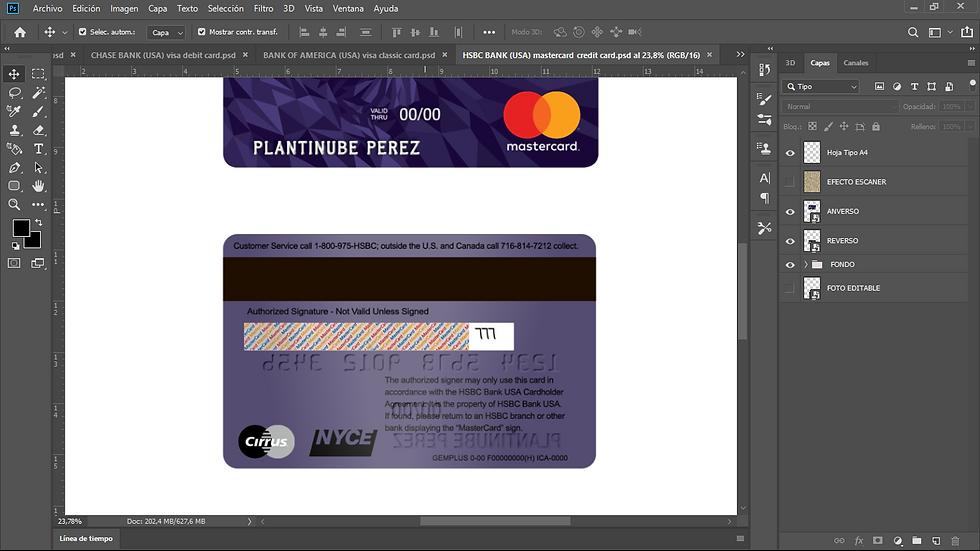
Task: Select the Zoom tool
Action: coord(14,204)
